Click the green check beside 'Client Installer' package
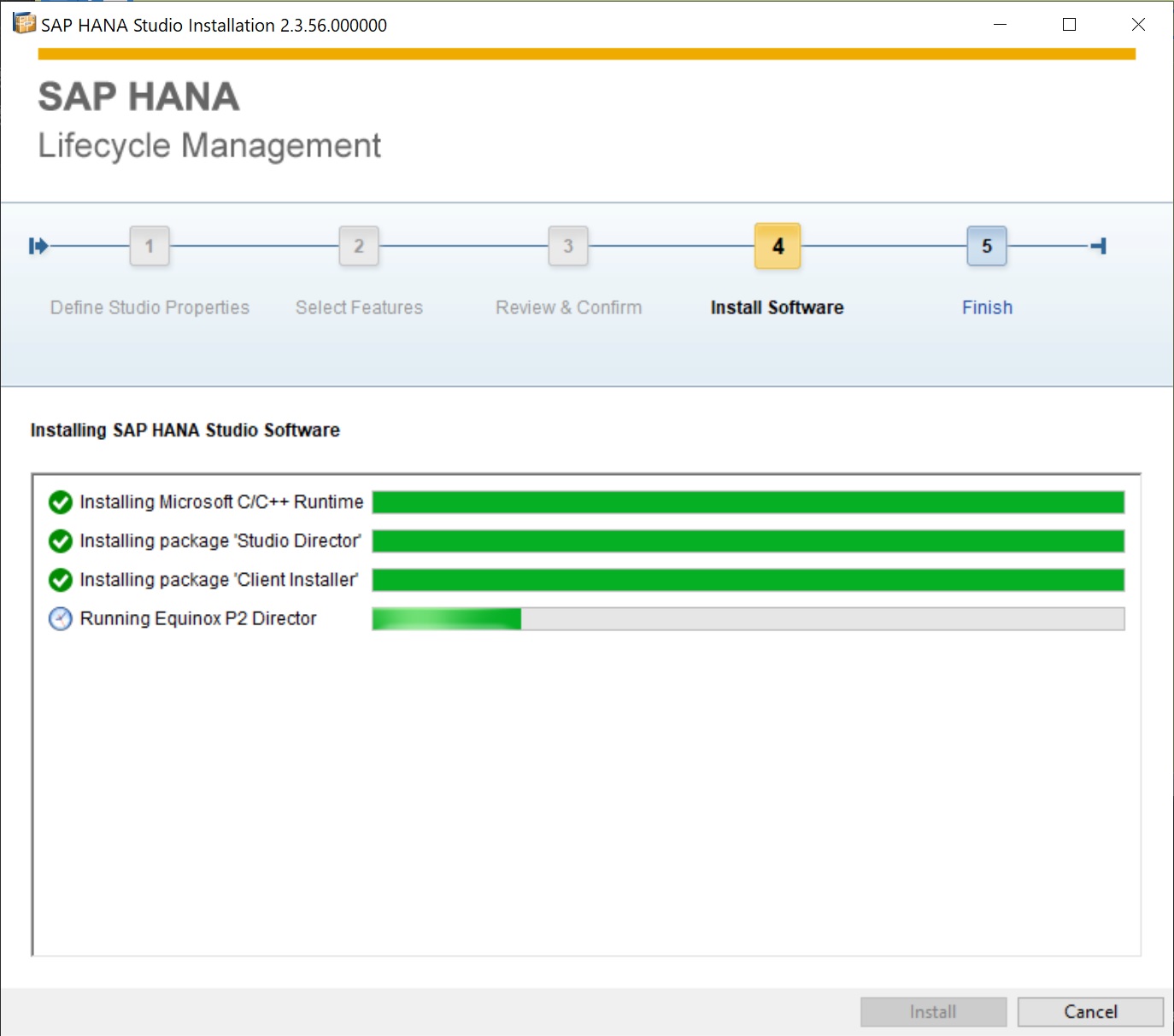This screenshot has height=1036, width=1174. tap(61, 580)
